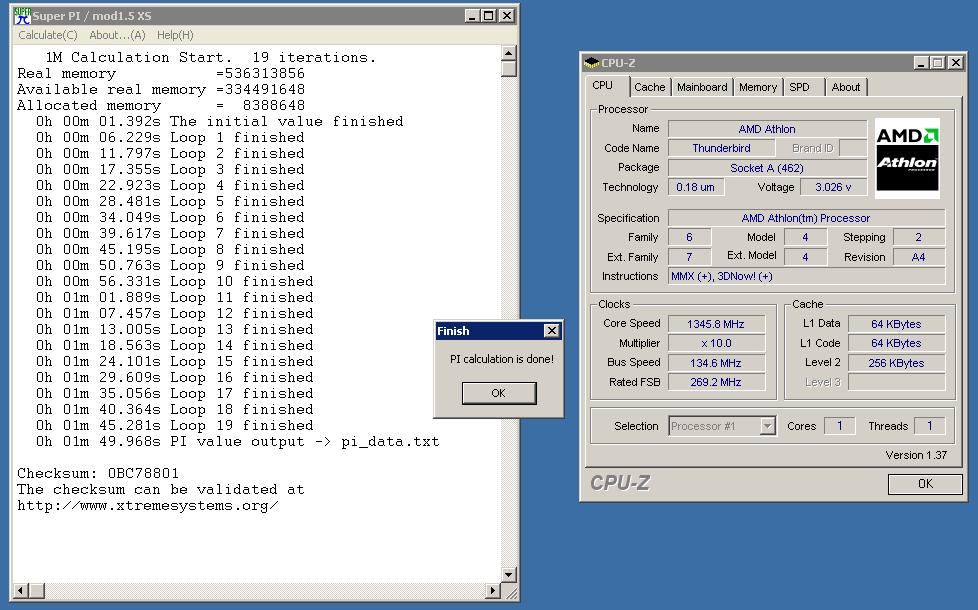Click the Checksum: 0BC78801 line
978x610 pixels.
coord(98,473)
